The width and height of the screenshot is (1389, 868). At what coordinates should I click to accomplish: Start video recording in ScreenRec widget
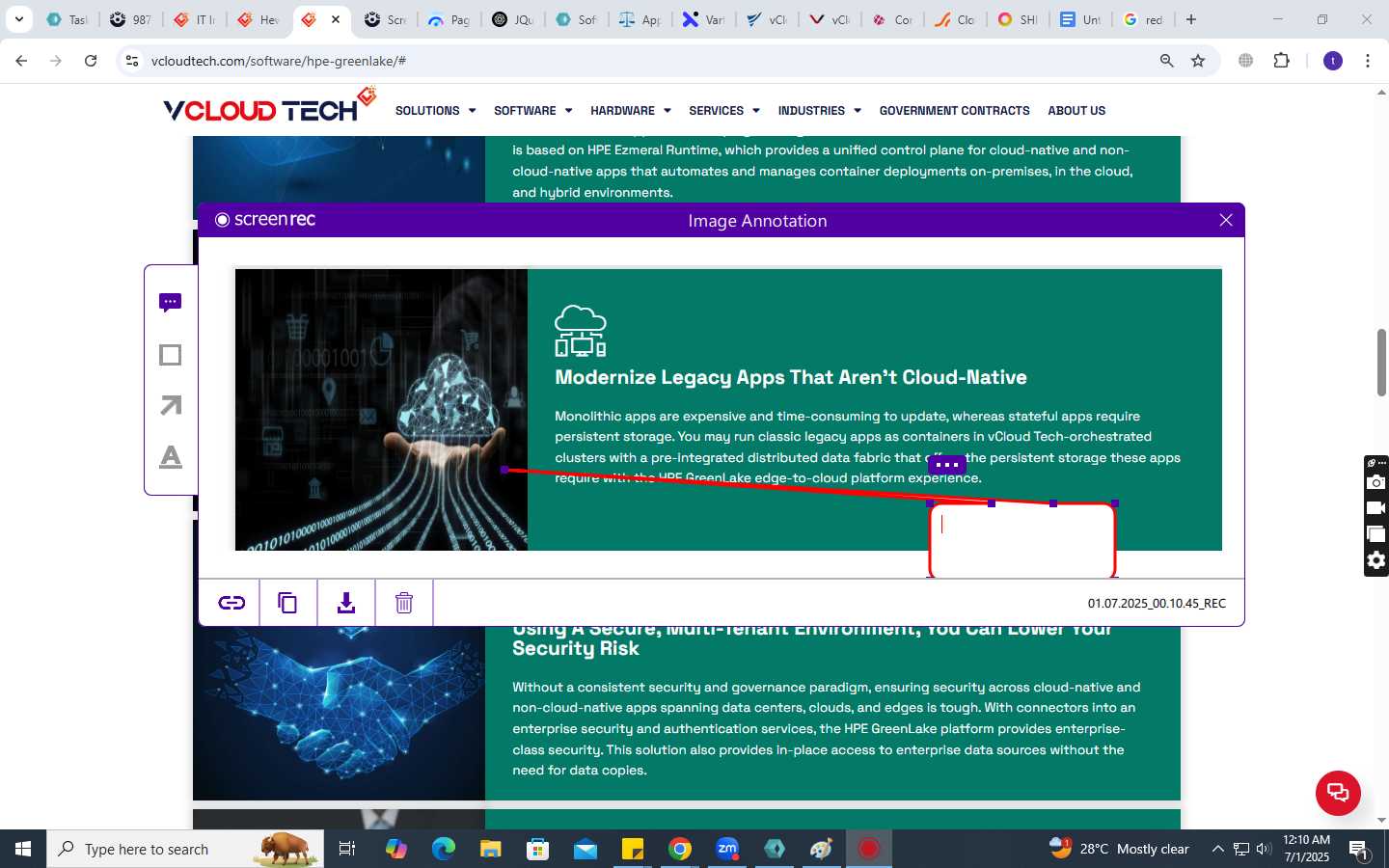coord(1376,508)
